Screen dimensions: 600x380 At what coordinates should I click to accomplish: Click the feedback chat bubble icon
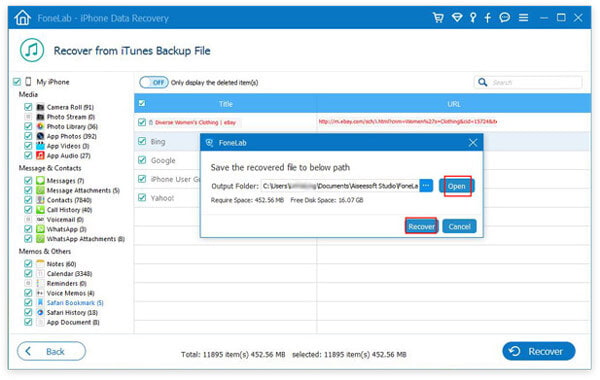[x=505, y=18]
